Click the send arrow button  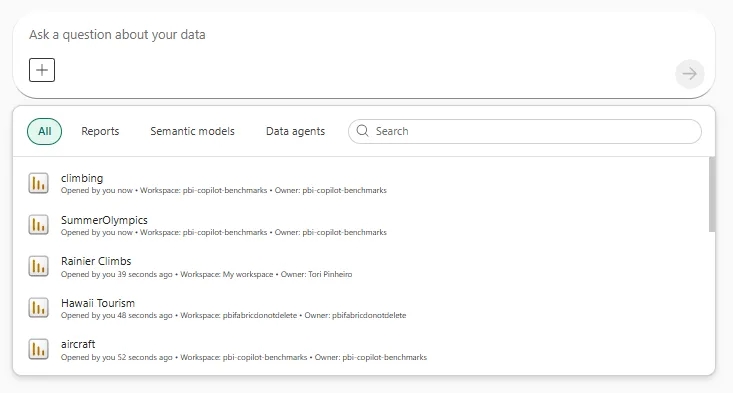click(690, 73)
